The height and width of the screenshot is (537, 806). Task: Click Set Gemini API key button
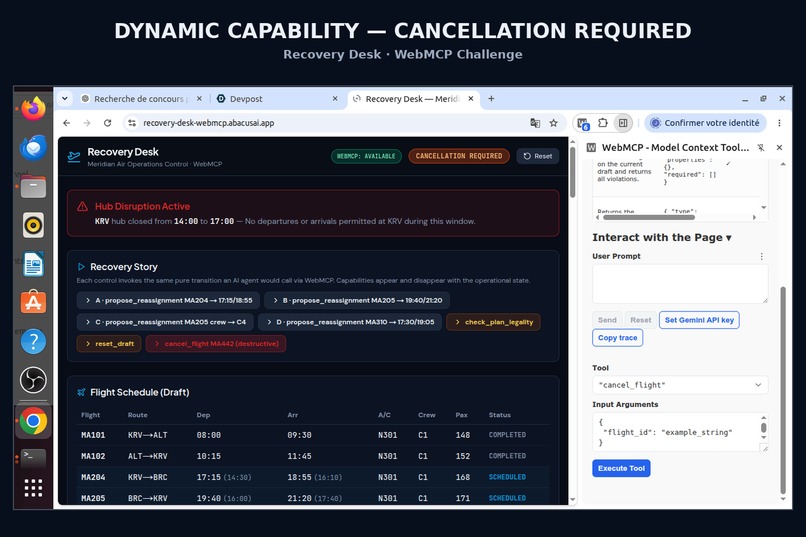pyautogui.click(x=699, y=320)
